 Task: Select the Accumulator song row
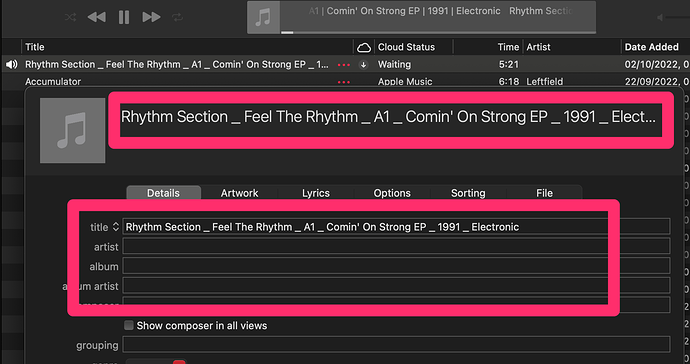(345, 81)
